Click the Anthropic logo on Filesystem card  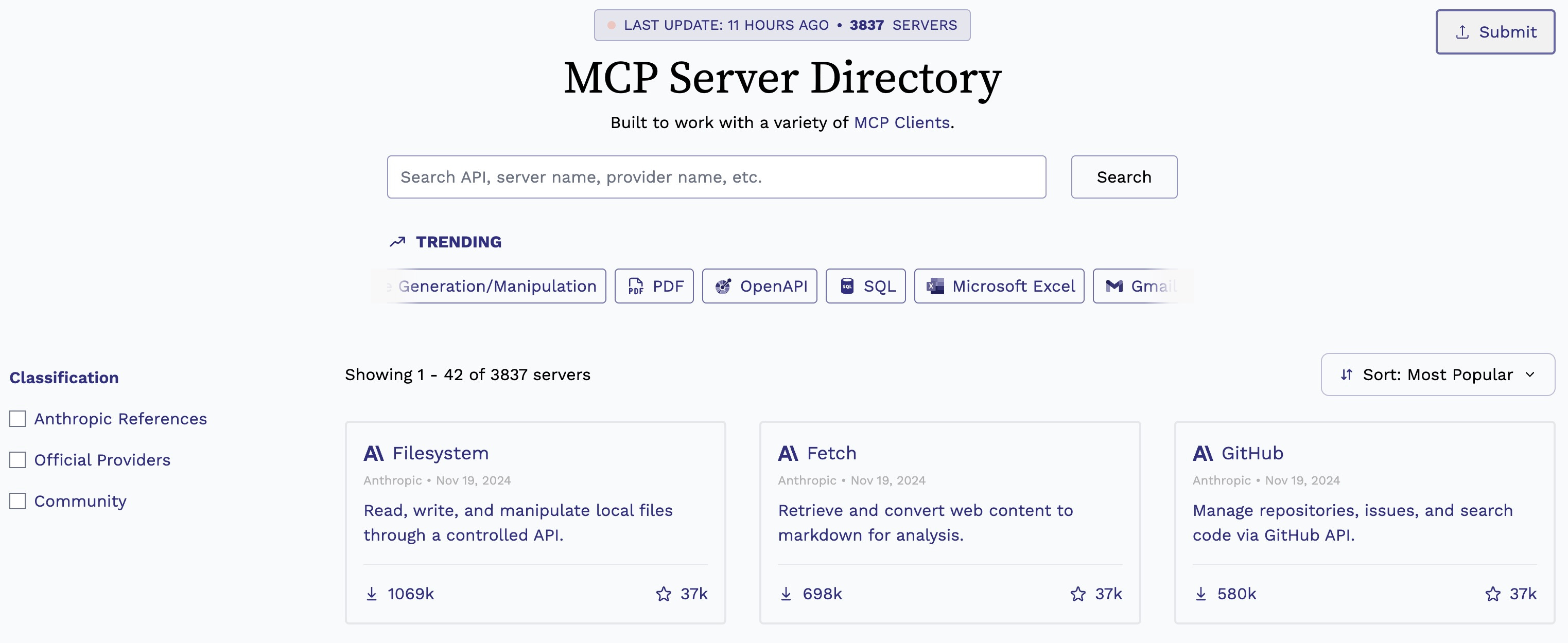coord(374,453)
